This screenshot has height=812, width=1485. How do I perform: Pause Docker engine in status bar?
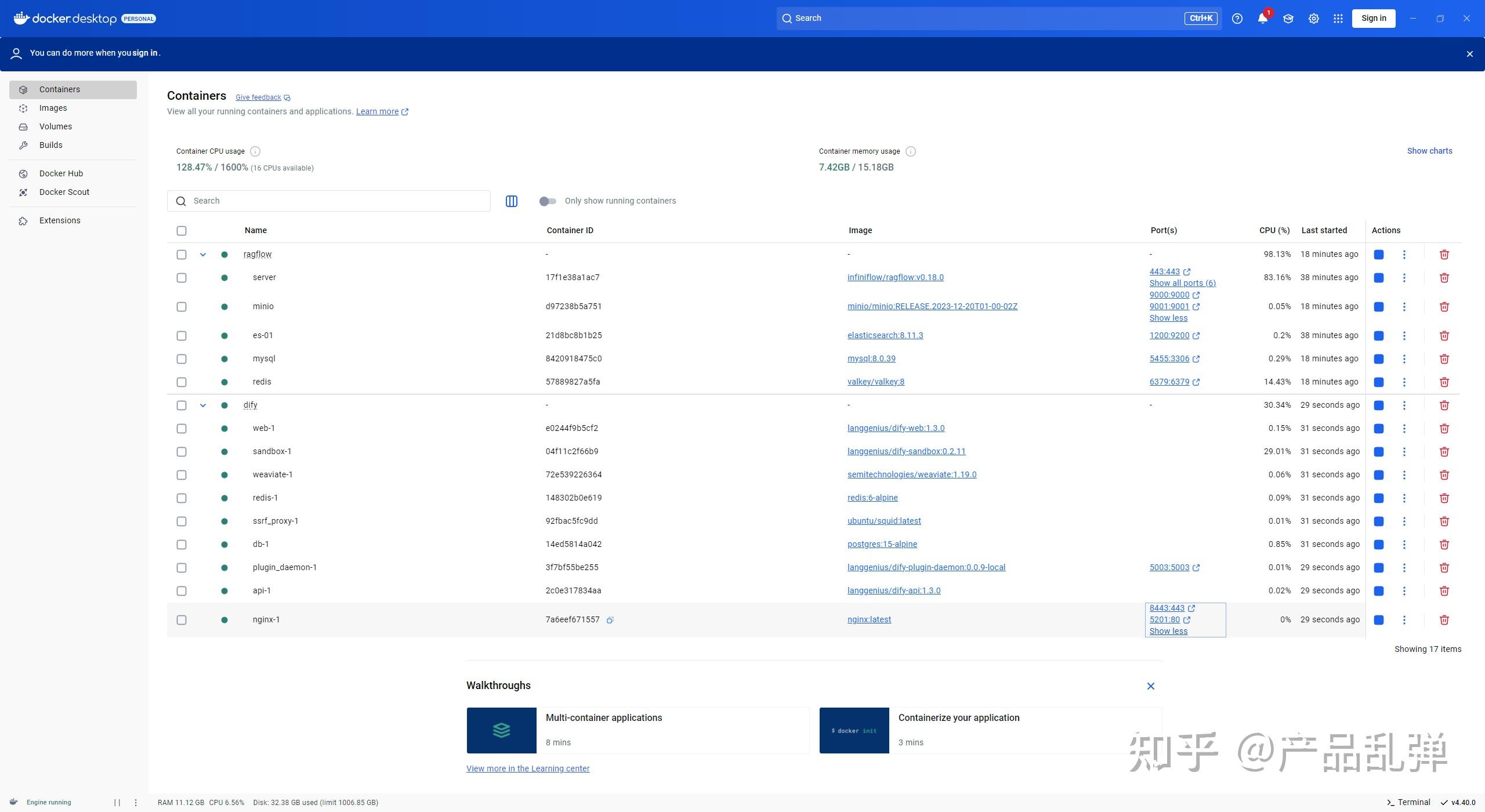click(117, 803)
